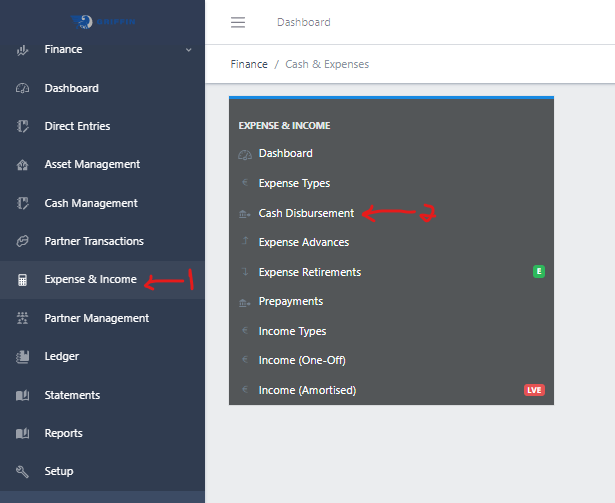Collapse the Finance menu chevron

click(188, 50)
